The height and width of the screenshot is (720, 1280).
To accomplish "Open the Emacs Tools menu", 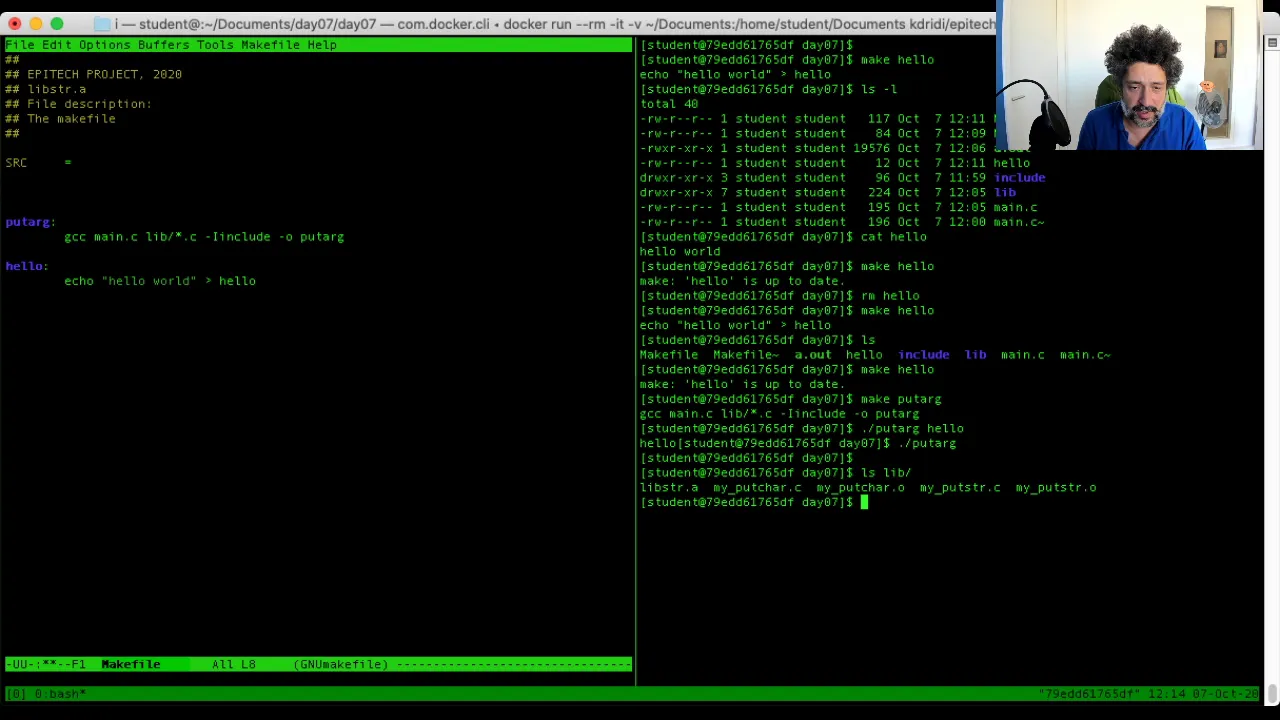I will 215,45.
